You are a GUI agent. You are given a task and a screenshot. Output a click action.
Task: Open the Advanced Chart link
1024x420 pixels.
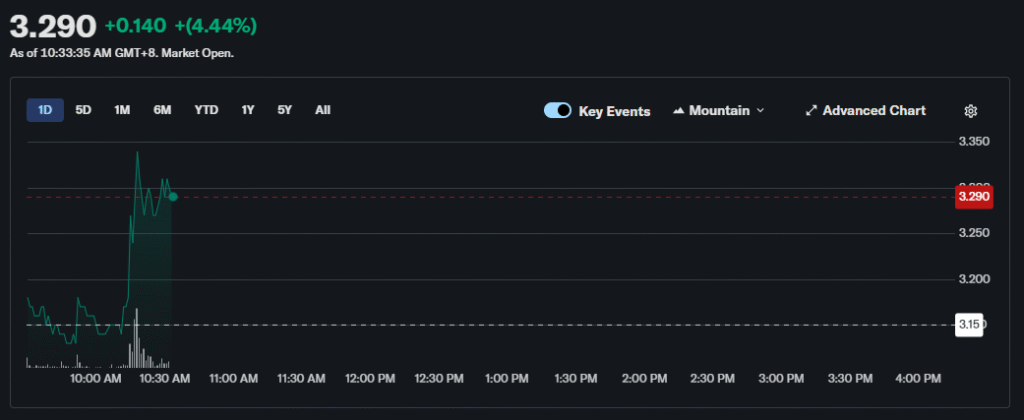(873, 111)
